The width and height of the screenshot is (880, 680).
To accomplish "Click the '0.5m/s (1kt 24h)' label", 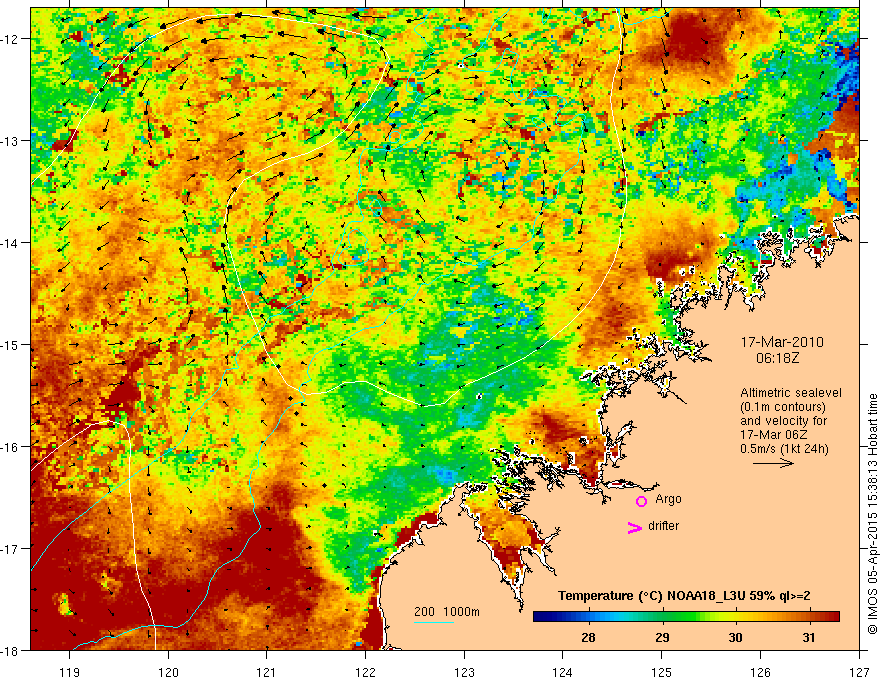I will (784, 449).
